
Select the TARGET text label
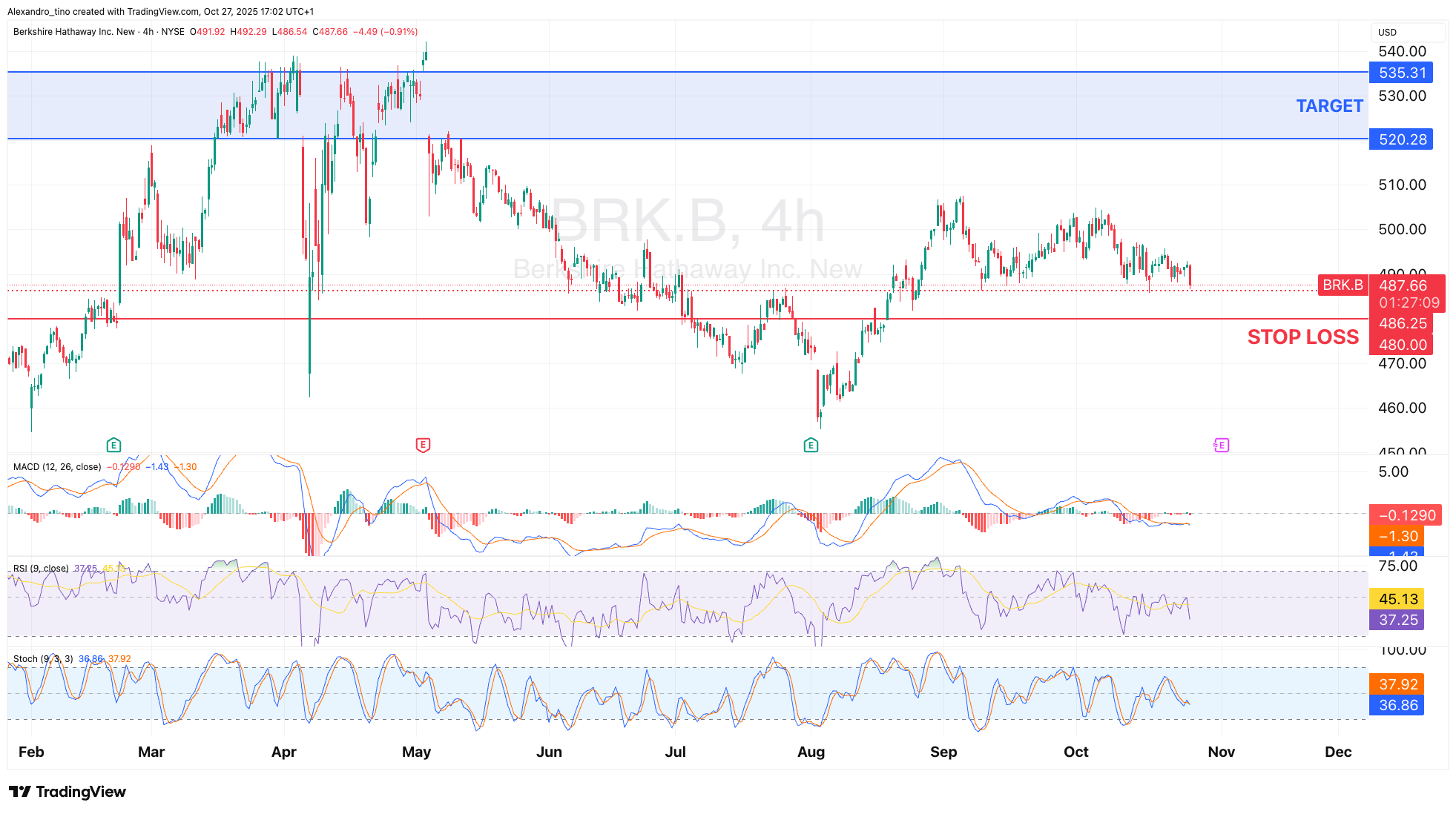pyautogui.click(x=1329, y=106)
